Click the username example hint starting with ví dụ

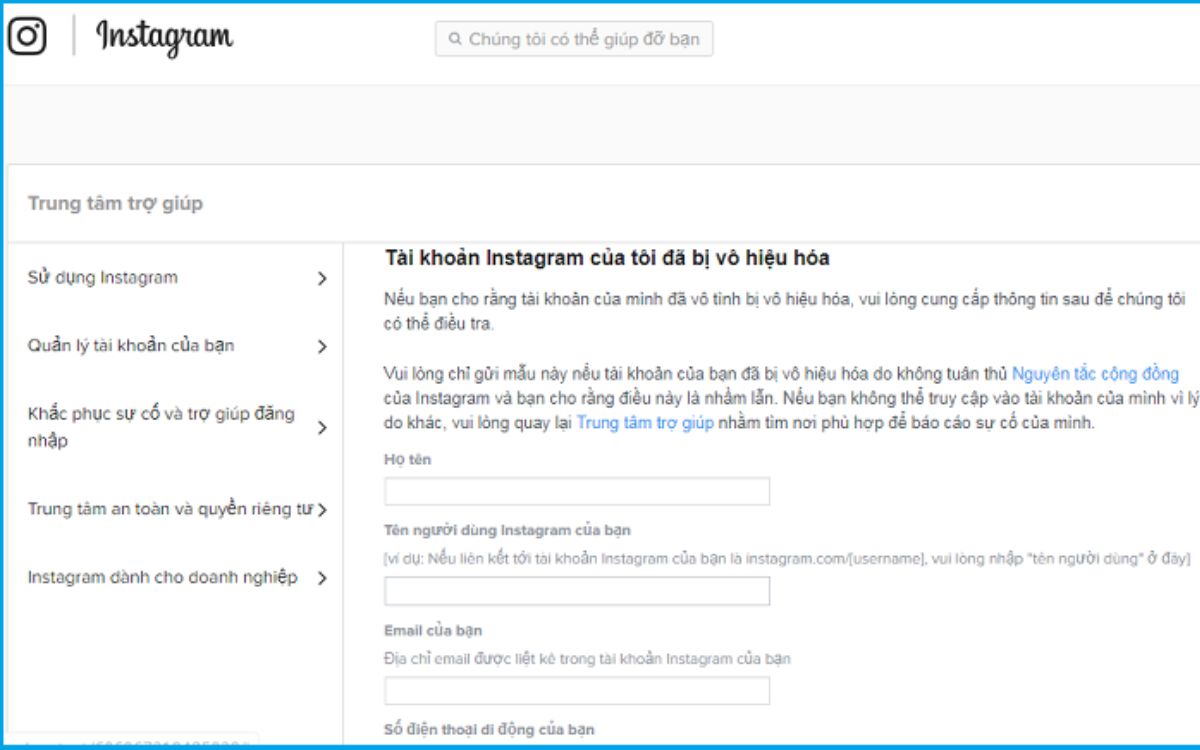coord(787,559)
